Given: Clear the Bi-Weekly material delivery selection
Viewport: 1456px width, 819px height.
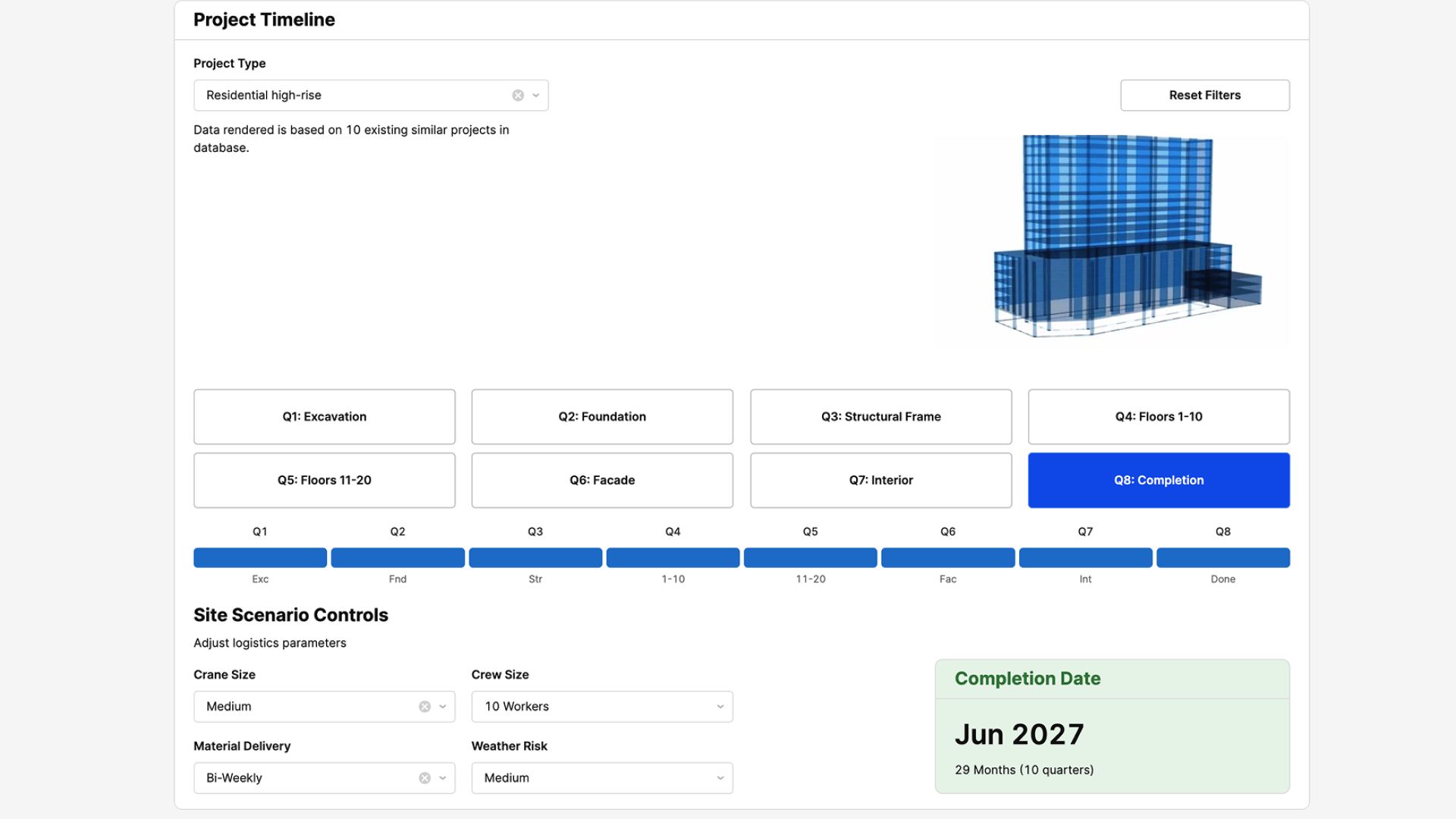Looking at the screenshot, I should [425, 778].
